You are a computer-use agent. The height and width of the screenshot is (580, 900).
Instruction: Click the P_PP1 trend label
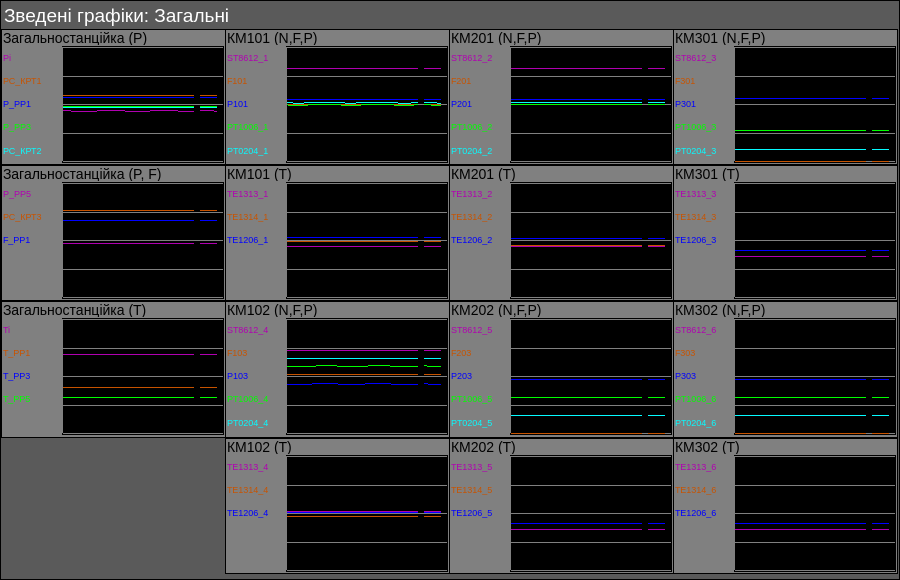[17, 104]
